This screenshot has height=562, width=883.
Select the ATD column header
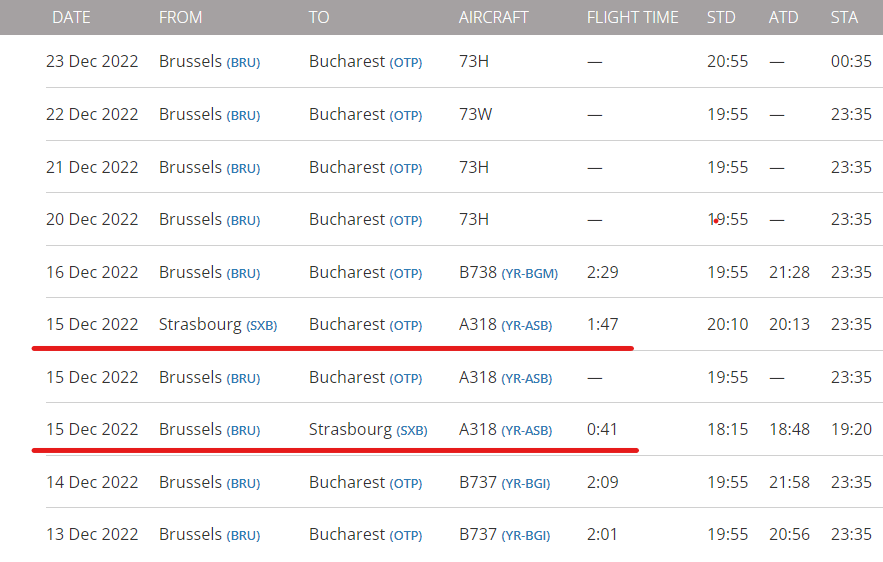pos(783,17)
